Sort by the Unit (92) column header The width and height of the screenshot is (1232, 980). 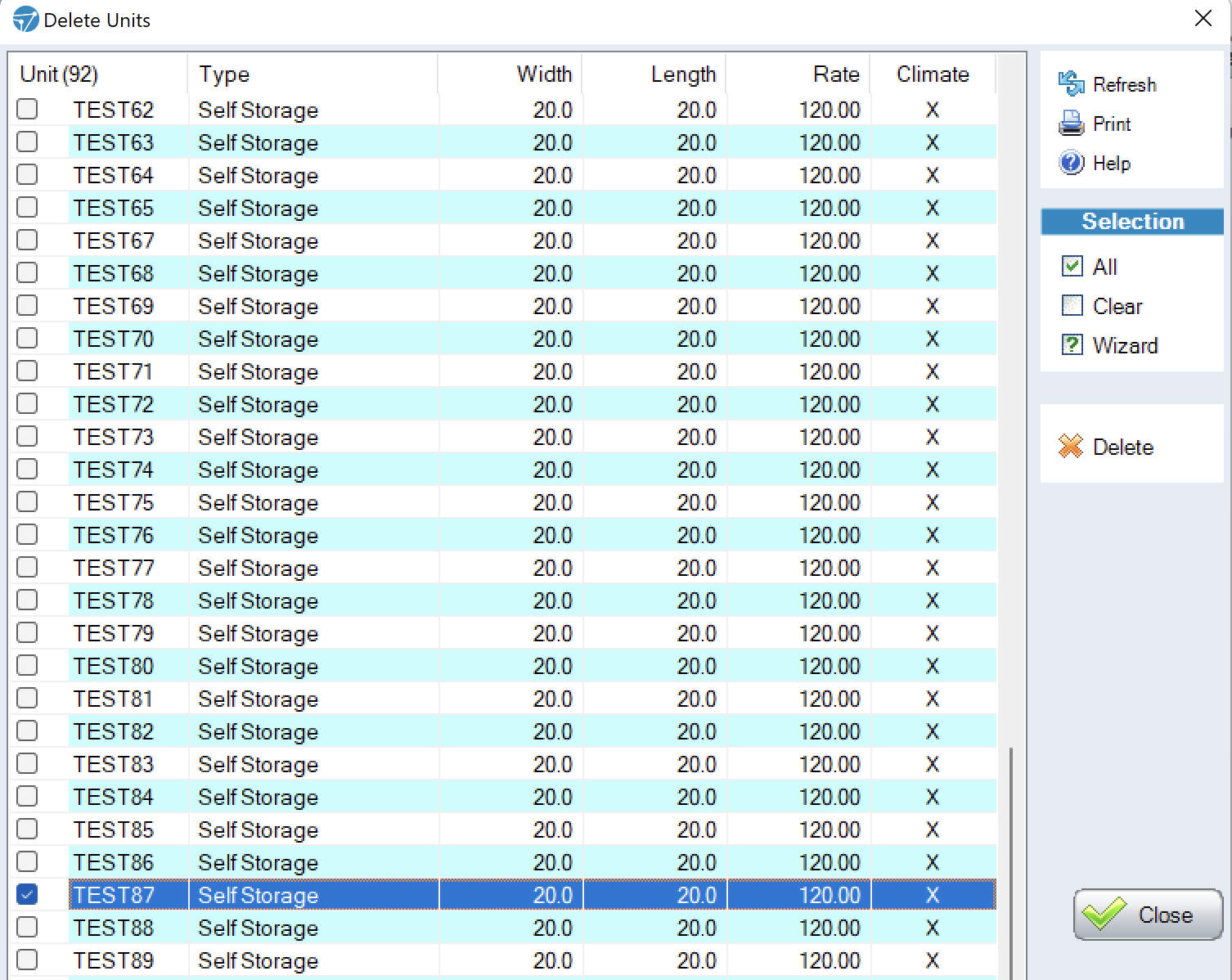click(x=98, y=74)
